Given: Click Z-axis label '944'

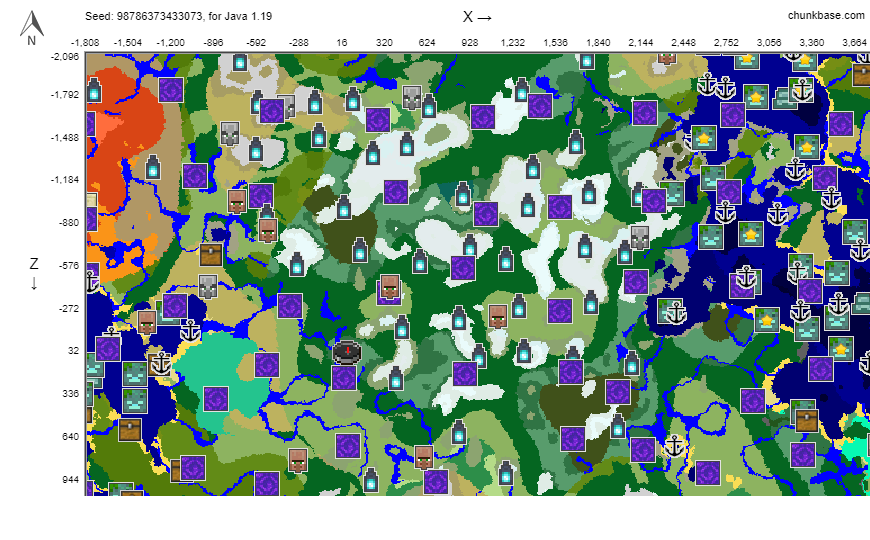Looking at the screenshot, I should click(x=71, y=480).
